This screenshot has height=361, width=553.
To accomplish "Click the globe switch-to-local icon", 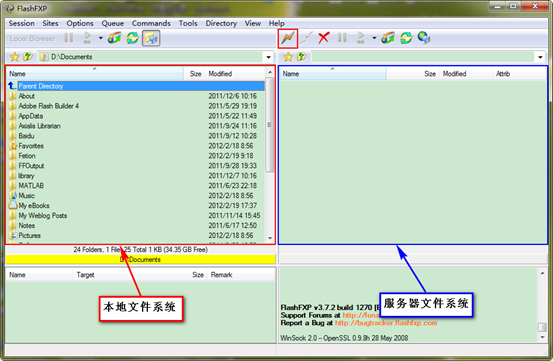I will point(424,38).
